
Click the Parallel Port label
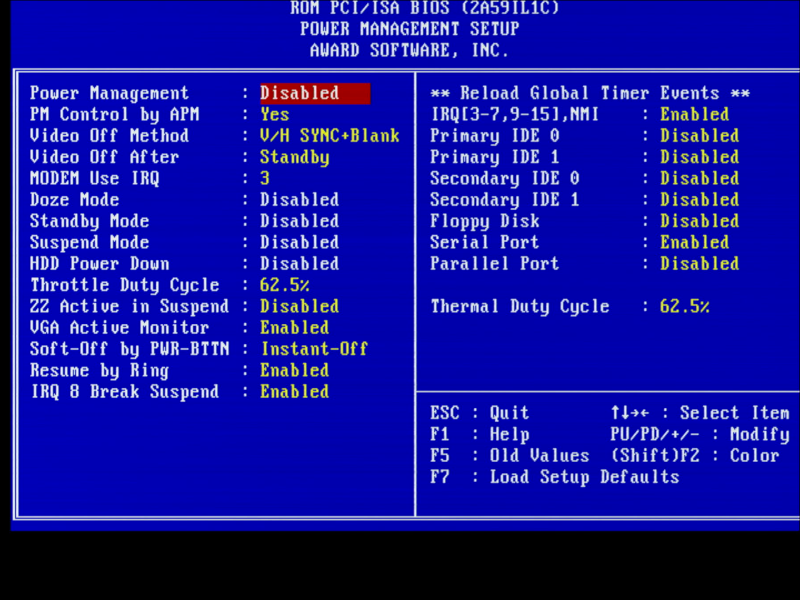coord(494,264)
